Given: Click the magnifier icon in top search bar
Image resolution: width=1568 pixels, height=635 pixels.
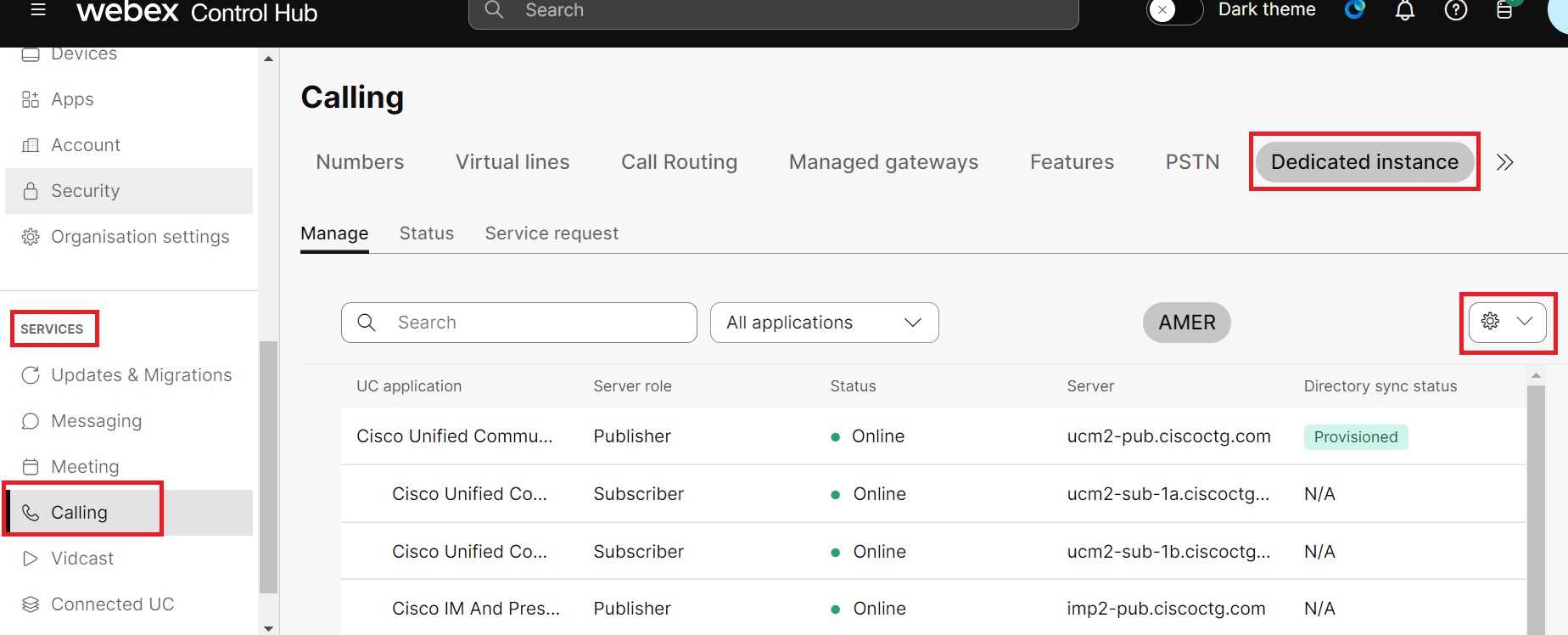Looking at the screenshot, I should click(494, 10).
